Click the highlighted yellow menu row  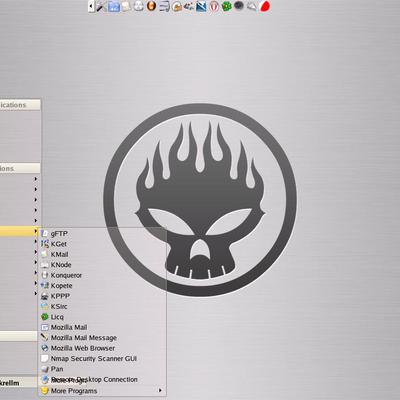[x=19, y=231]
